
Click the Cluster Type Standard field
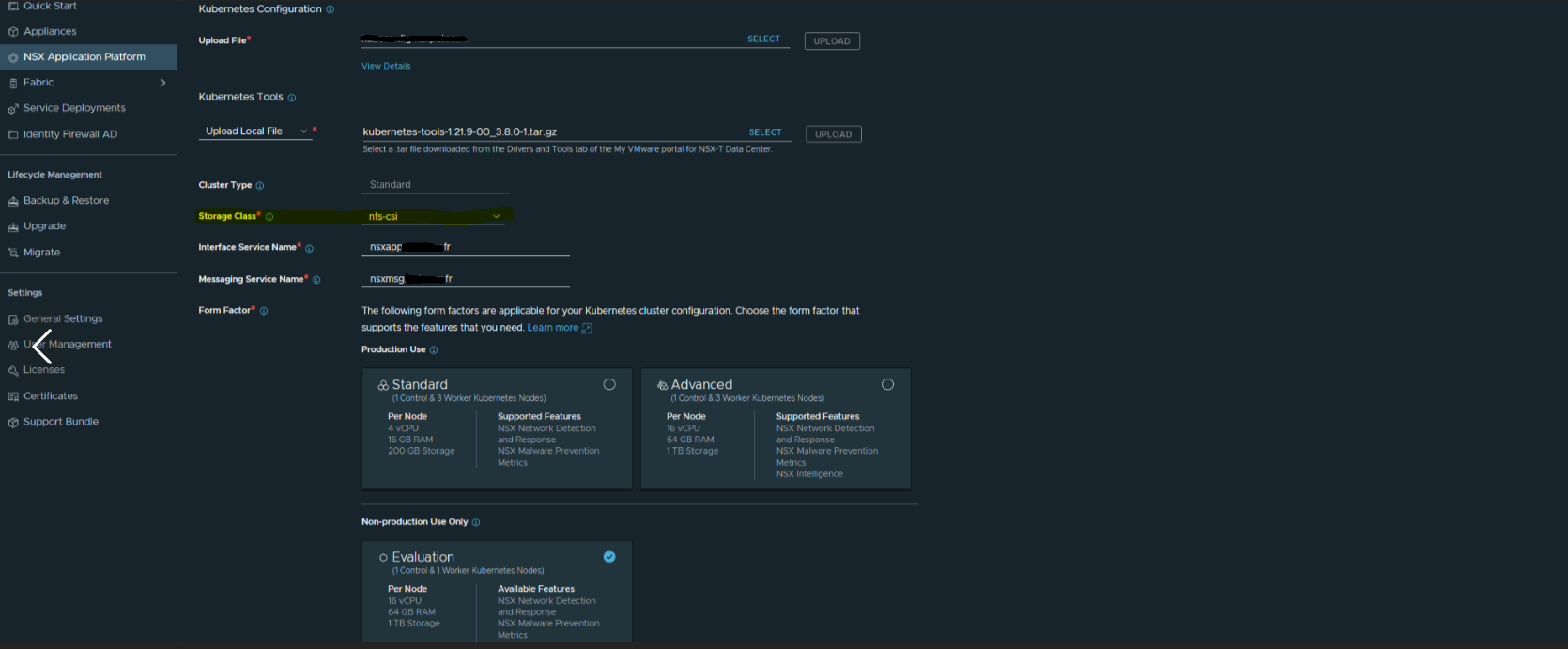[435, 185]
